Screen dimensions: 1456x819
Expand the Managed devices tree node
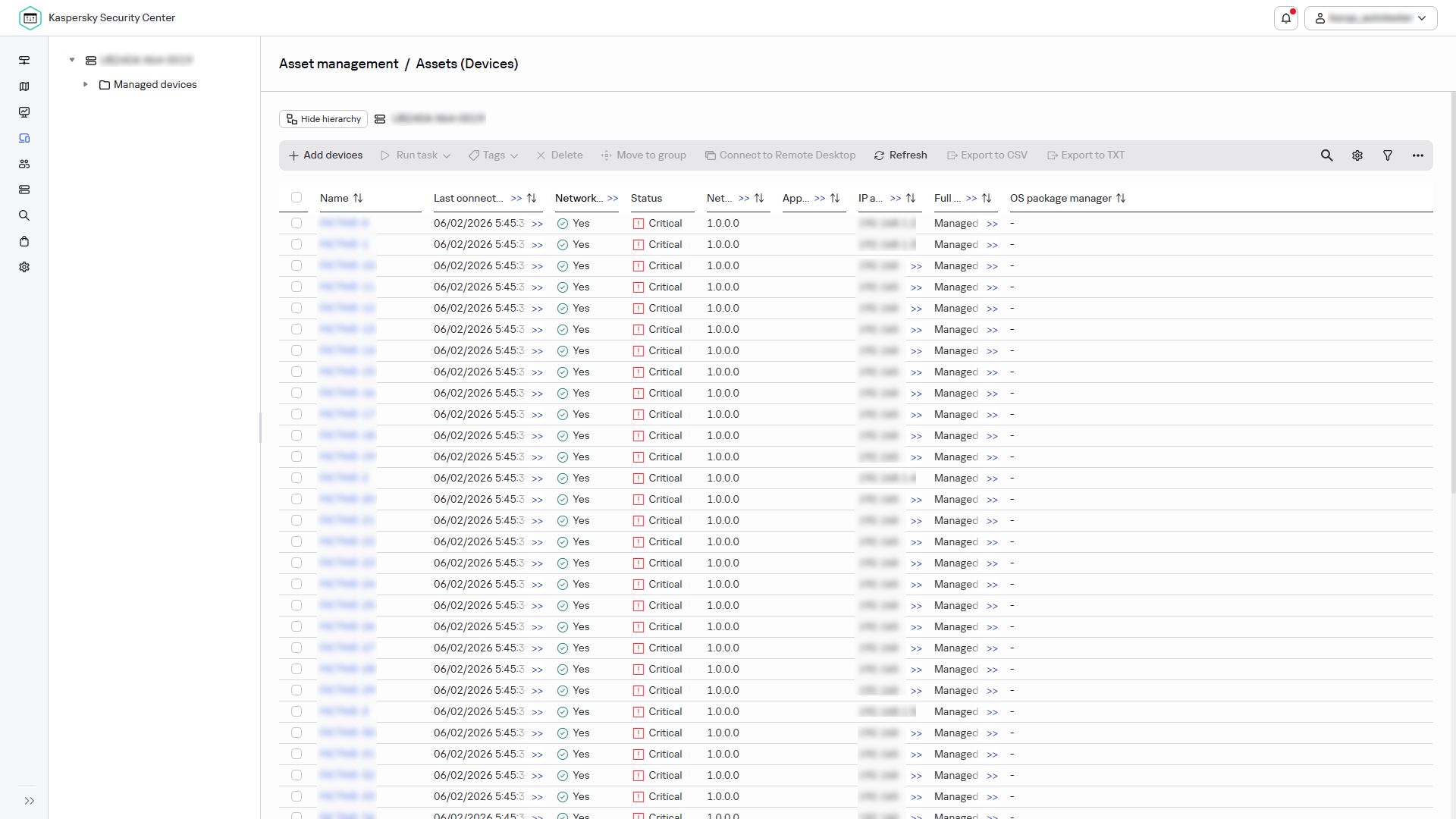pyautogui.click(x=86, y=84)
